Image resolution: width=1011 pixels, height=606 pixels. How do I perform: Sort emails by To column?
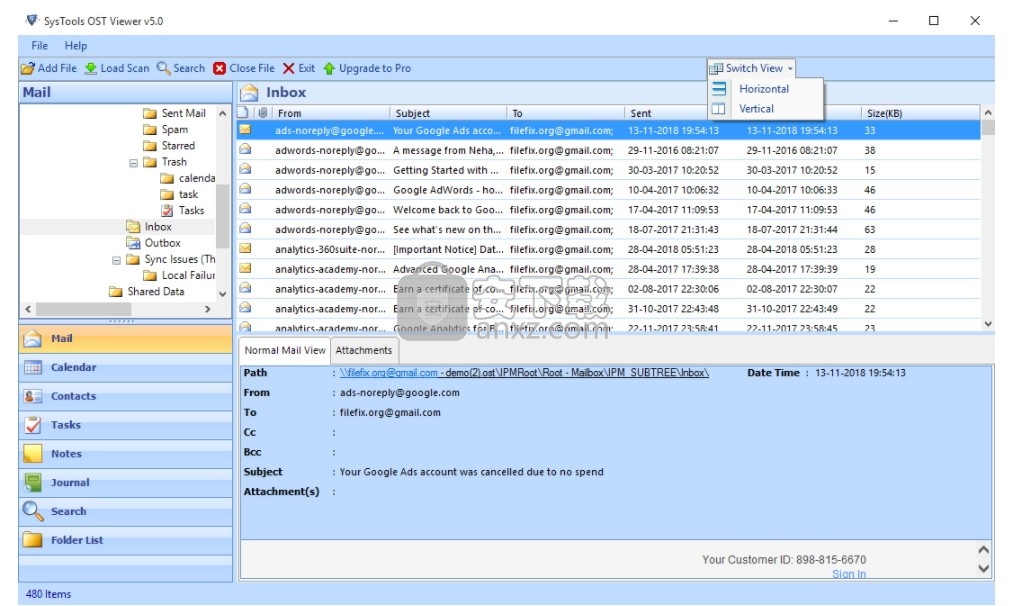(566, 113)
